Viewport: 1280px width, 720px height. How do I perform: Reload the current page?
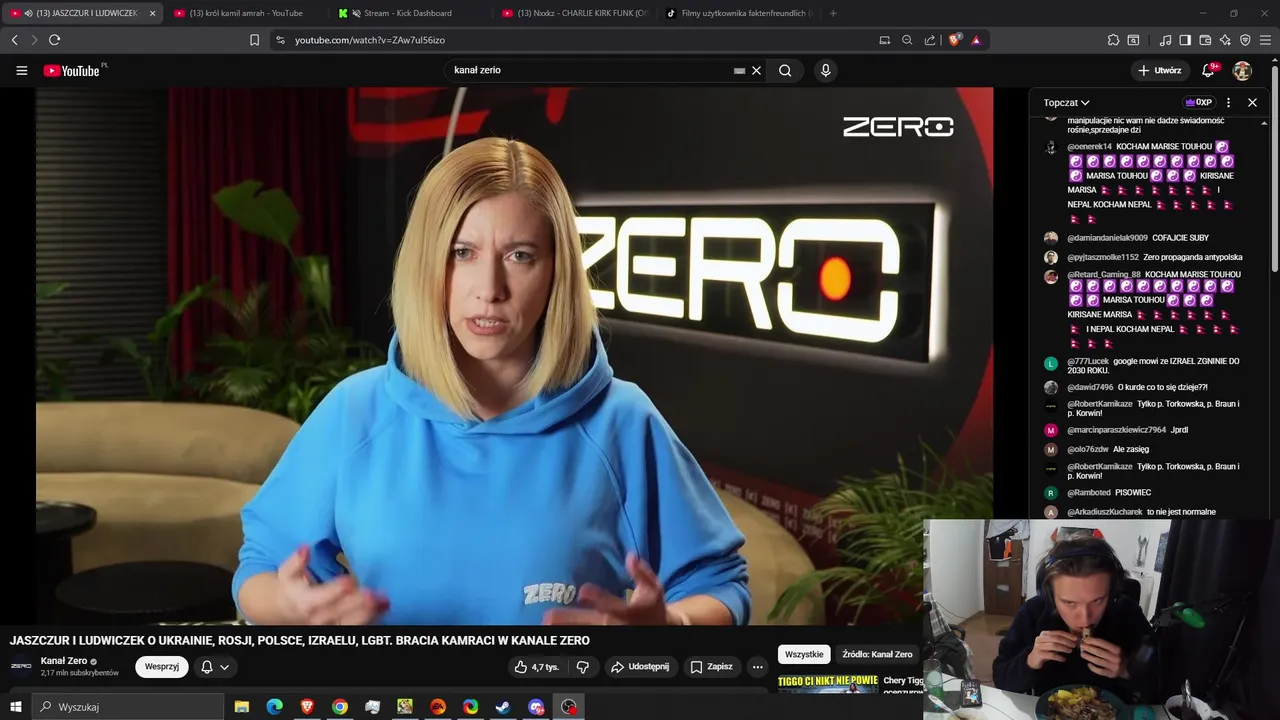point(54,40)
